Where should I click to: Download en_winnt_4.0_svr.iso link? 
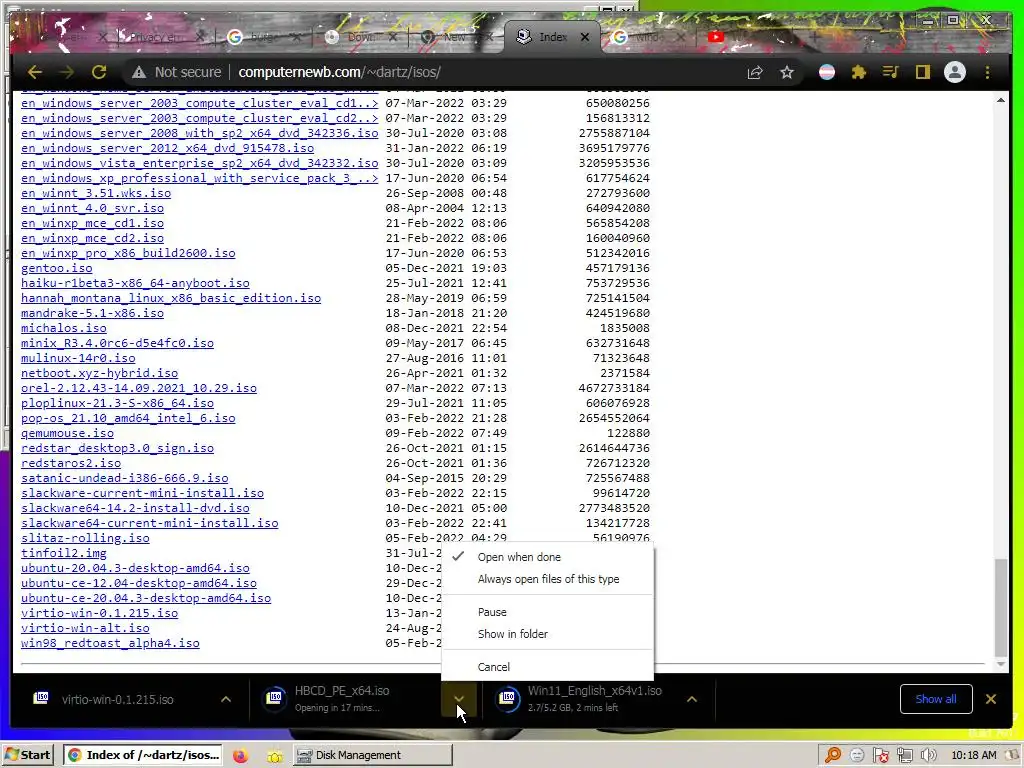pyautogui.click(x=92, y=208)
